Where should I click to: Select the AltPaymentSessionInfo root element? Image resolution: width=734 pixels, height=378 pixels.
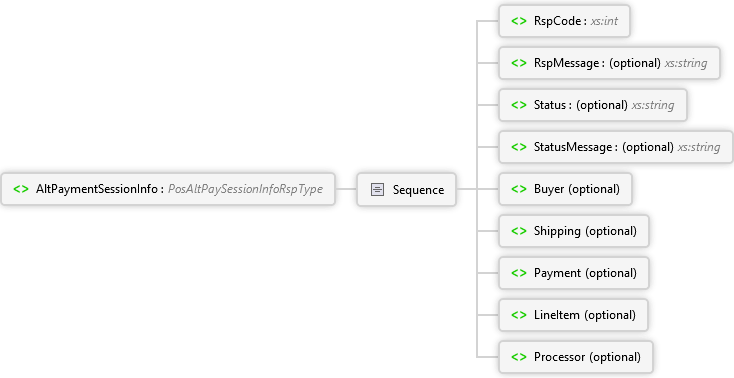(x=168, y=189)
